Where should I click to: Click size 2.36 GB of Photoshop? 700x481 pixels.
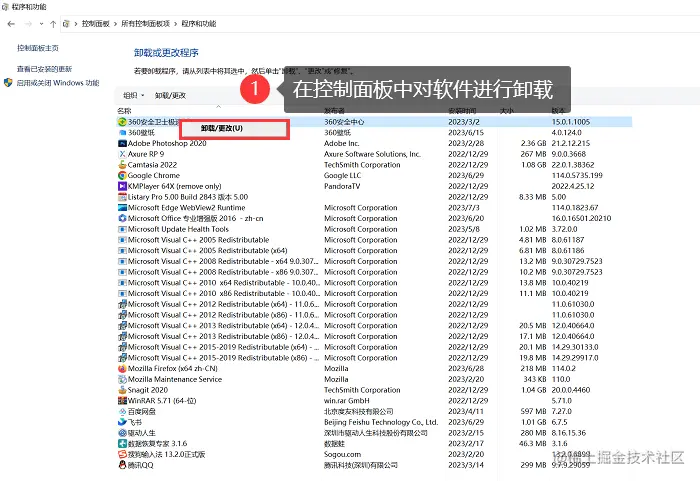point(533,143)
